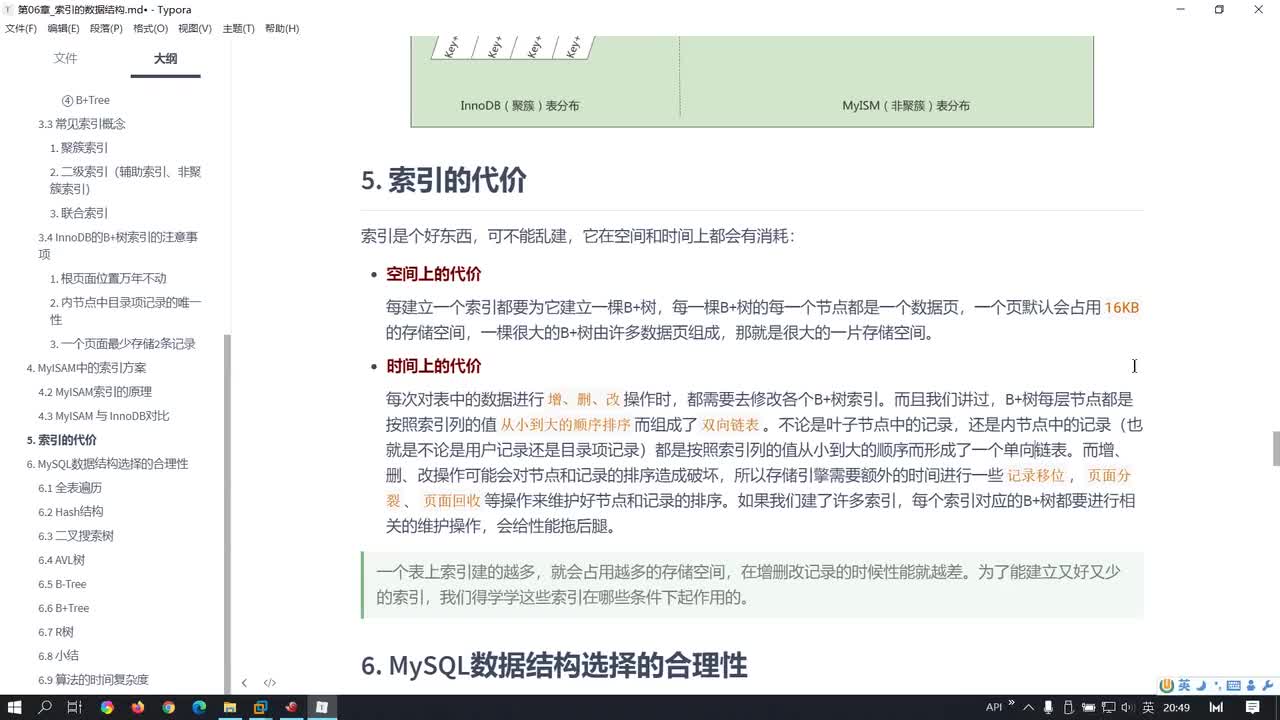Click the heading 5. 索引的代价 in document

pyautogui.click(x=444, y=181)
